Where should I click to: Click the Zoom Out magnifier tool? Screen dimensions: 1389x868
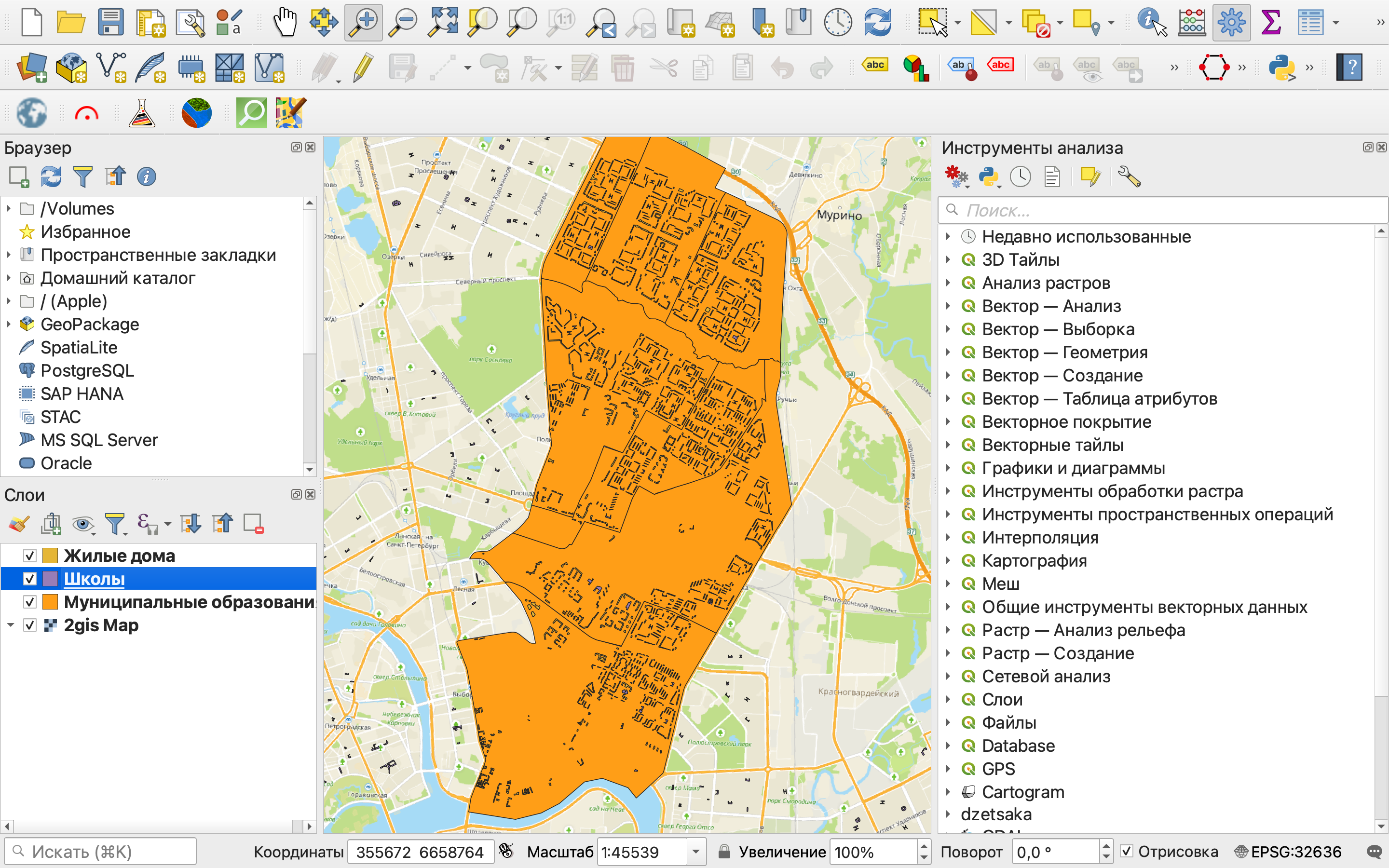click(403, 22)
